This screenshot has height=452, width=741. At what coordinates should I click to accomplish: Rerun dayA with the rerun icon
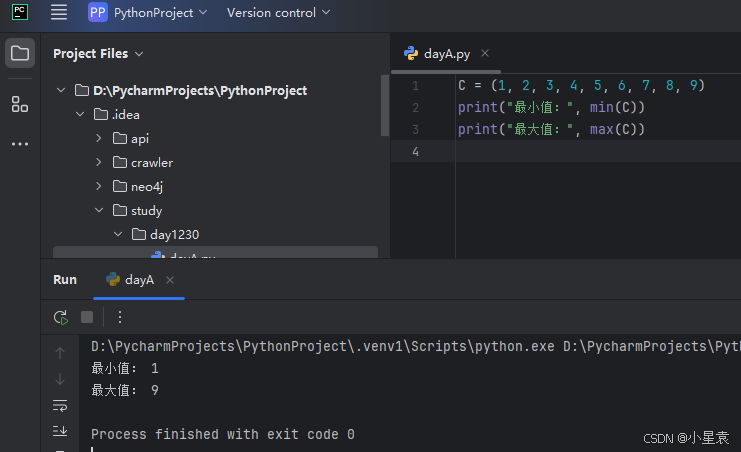pos(60,317)
